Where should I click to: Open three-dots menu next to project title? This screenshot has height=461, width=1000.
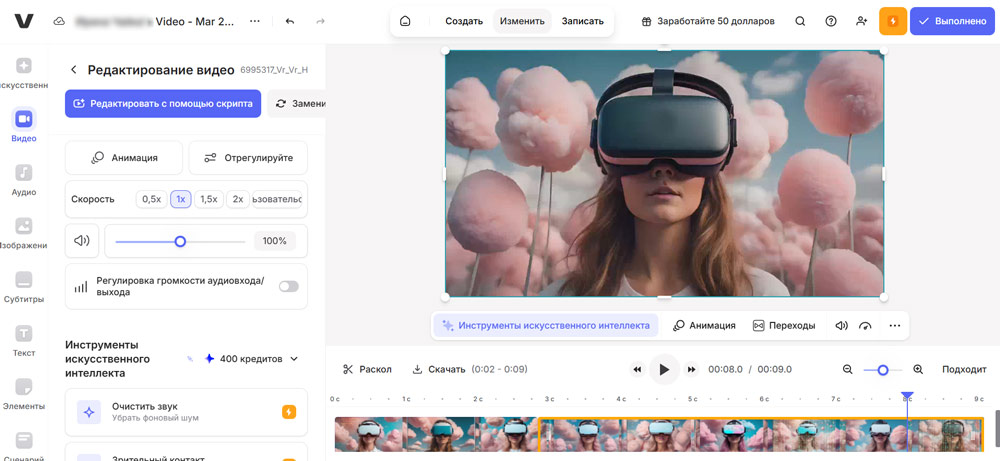coord(254,21)
